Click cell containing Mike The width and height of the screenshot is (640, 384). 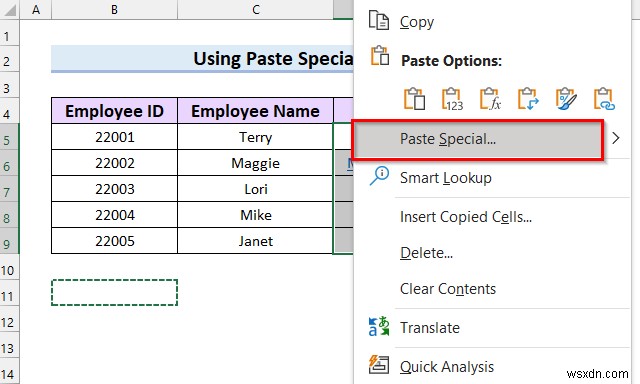(x=256, y=215)
